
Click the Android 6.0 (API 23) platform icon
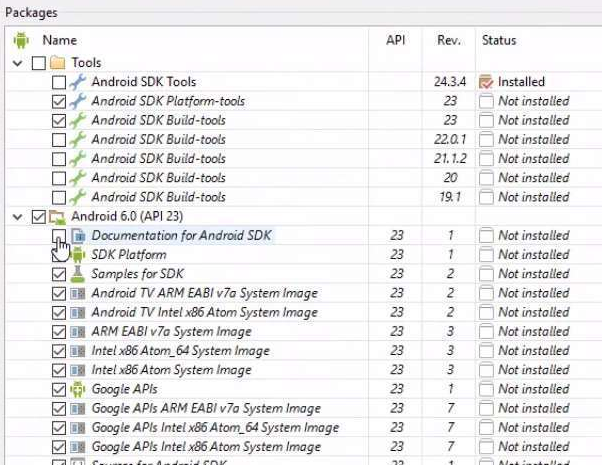(x=58, y=216)
